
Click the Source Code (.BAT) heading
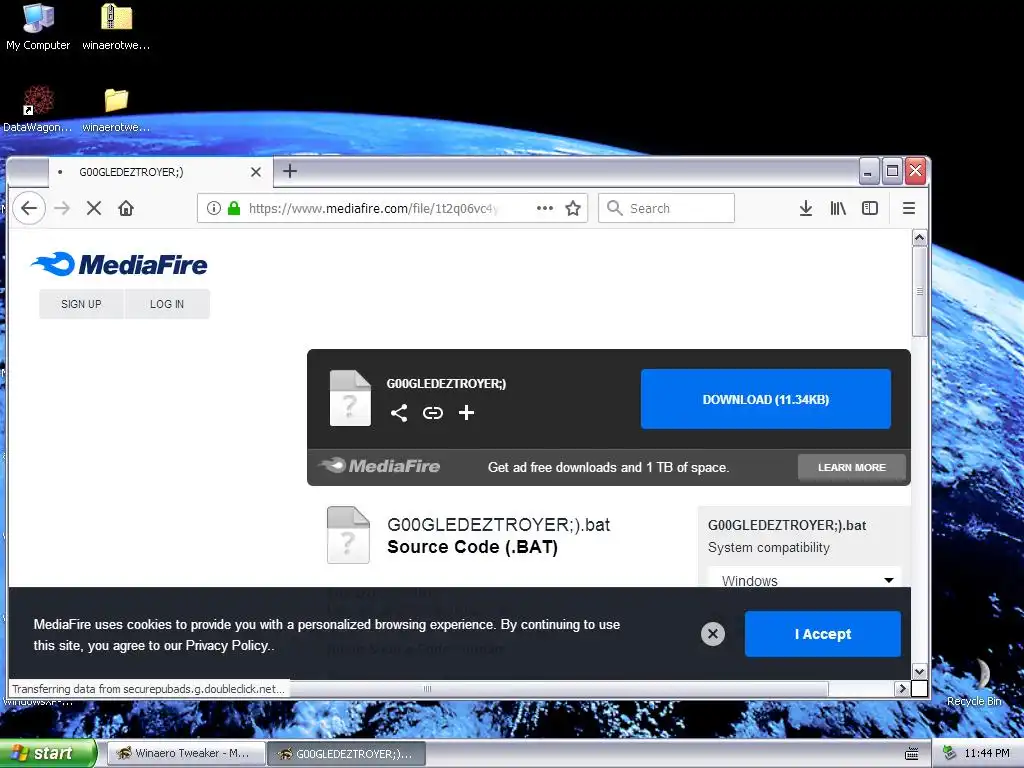point(472,547)
